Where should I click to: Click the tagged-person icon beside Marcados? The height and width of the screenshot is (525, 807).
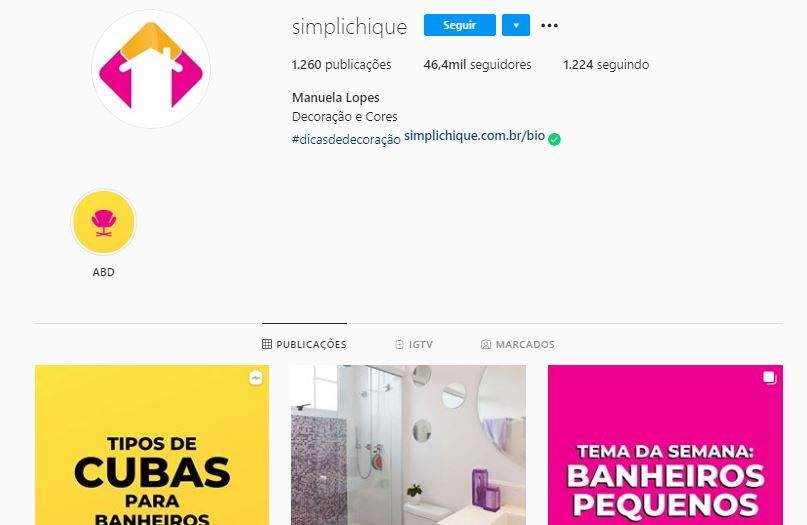pyautogui.click(x=485, y=344)
